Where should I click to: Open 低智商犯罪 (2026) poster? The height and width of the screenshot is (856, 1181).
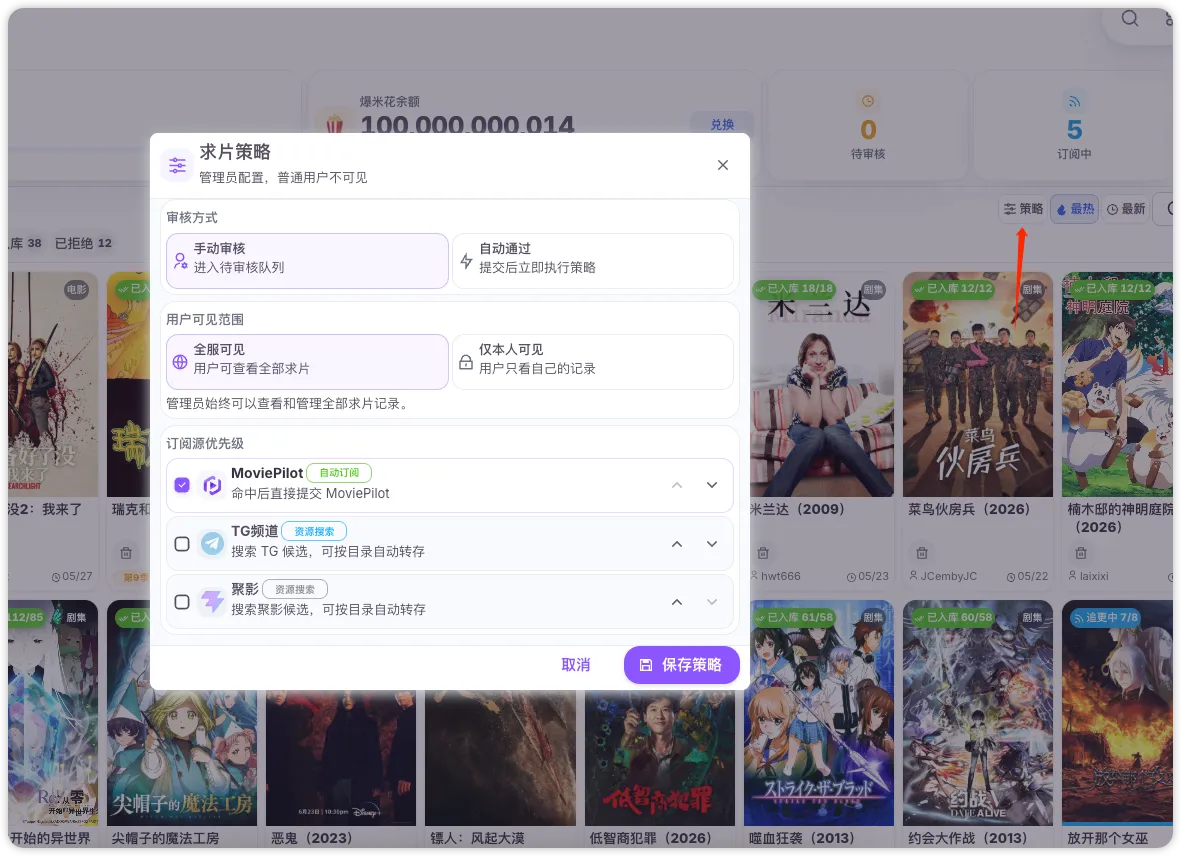tap(660, 757)
